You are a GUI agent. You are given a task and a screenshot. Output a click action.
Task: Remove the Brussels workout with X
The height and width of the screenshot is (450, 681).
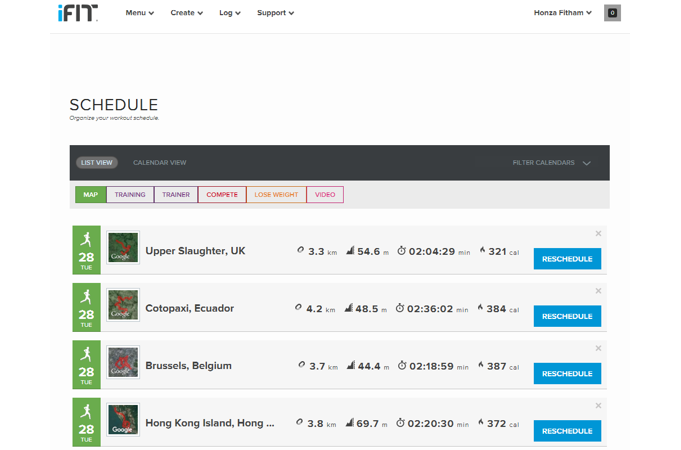click(x=598, y=348)
